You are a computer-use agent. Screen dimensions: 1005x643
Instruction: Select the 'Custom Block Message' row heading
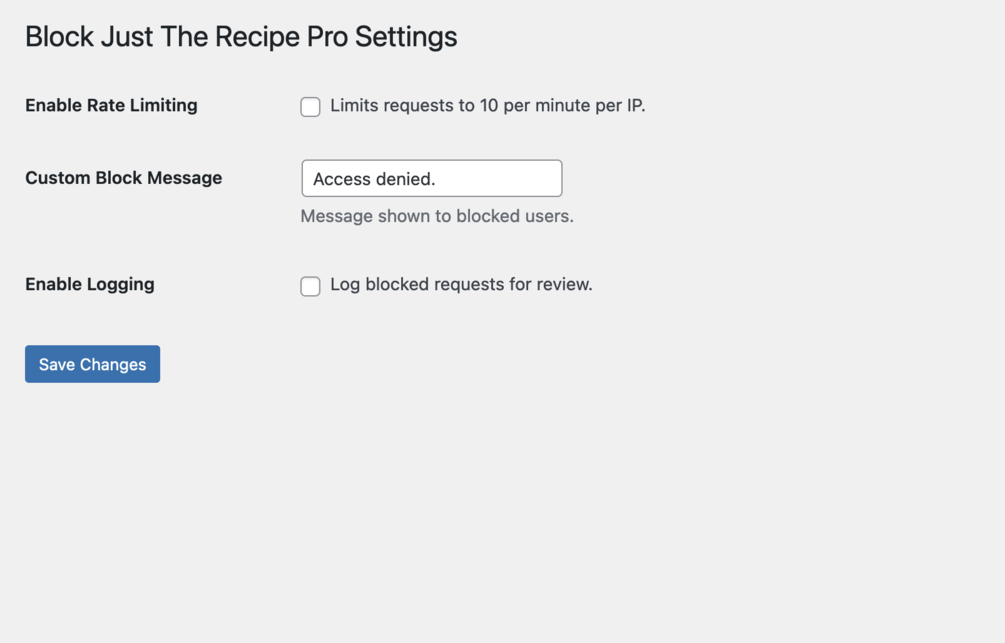click(123, 178)
